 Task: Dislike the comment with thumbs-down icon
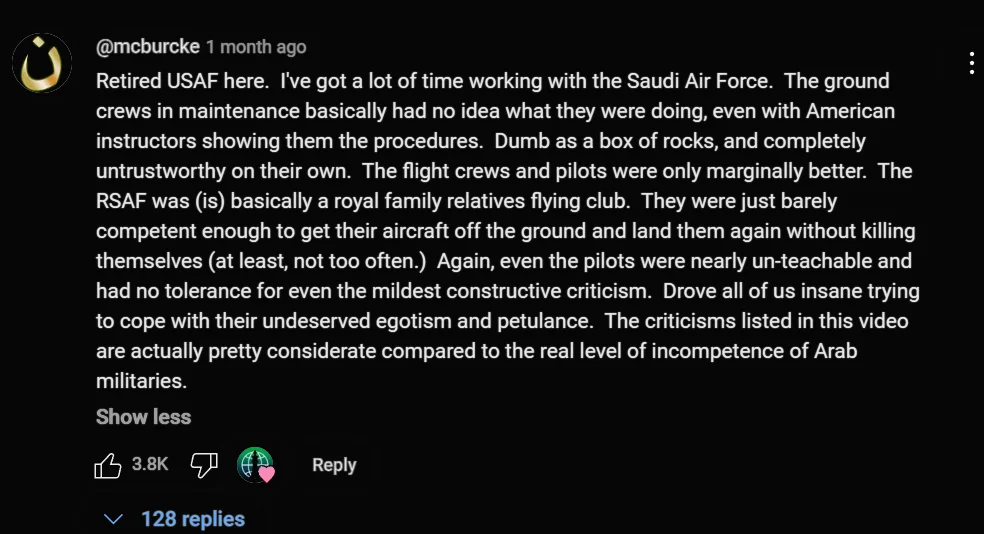point(204,465)
